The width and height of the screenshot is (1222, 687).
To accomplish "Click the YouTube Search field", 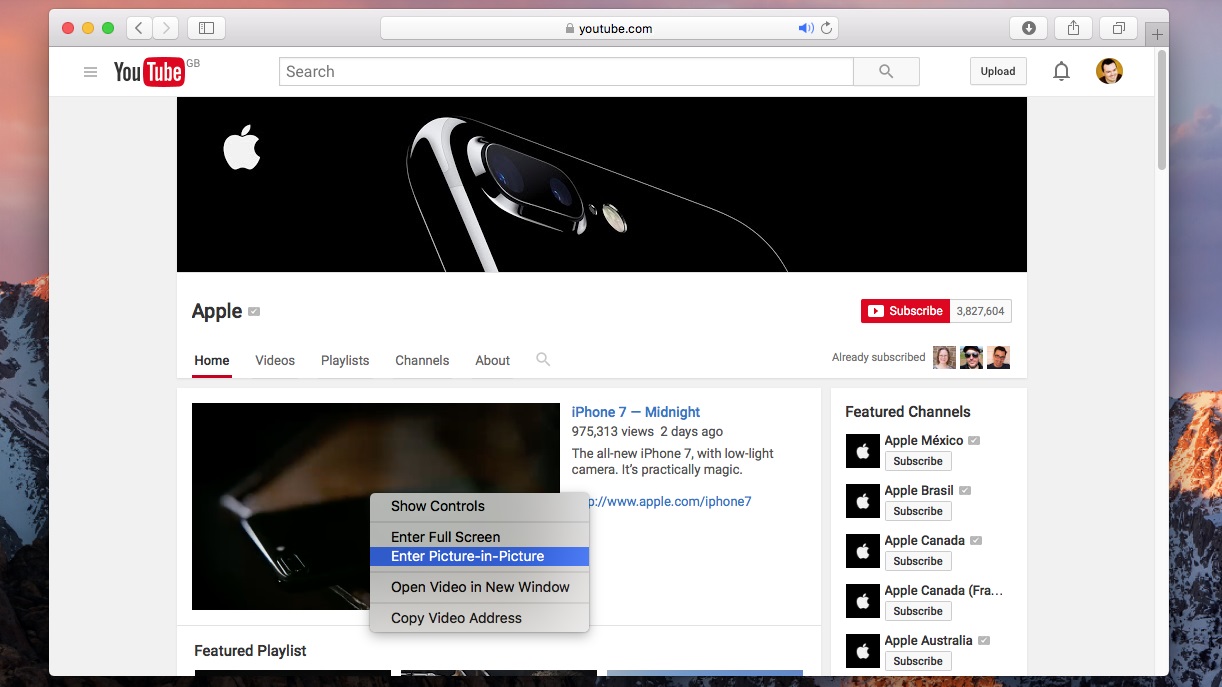I will pos(566,71).
